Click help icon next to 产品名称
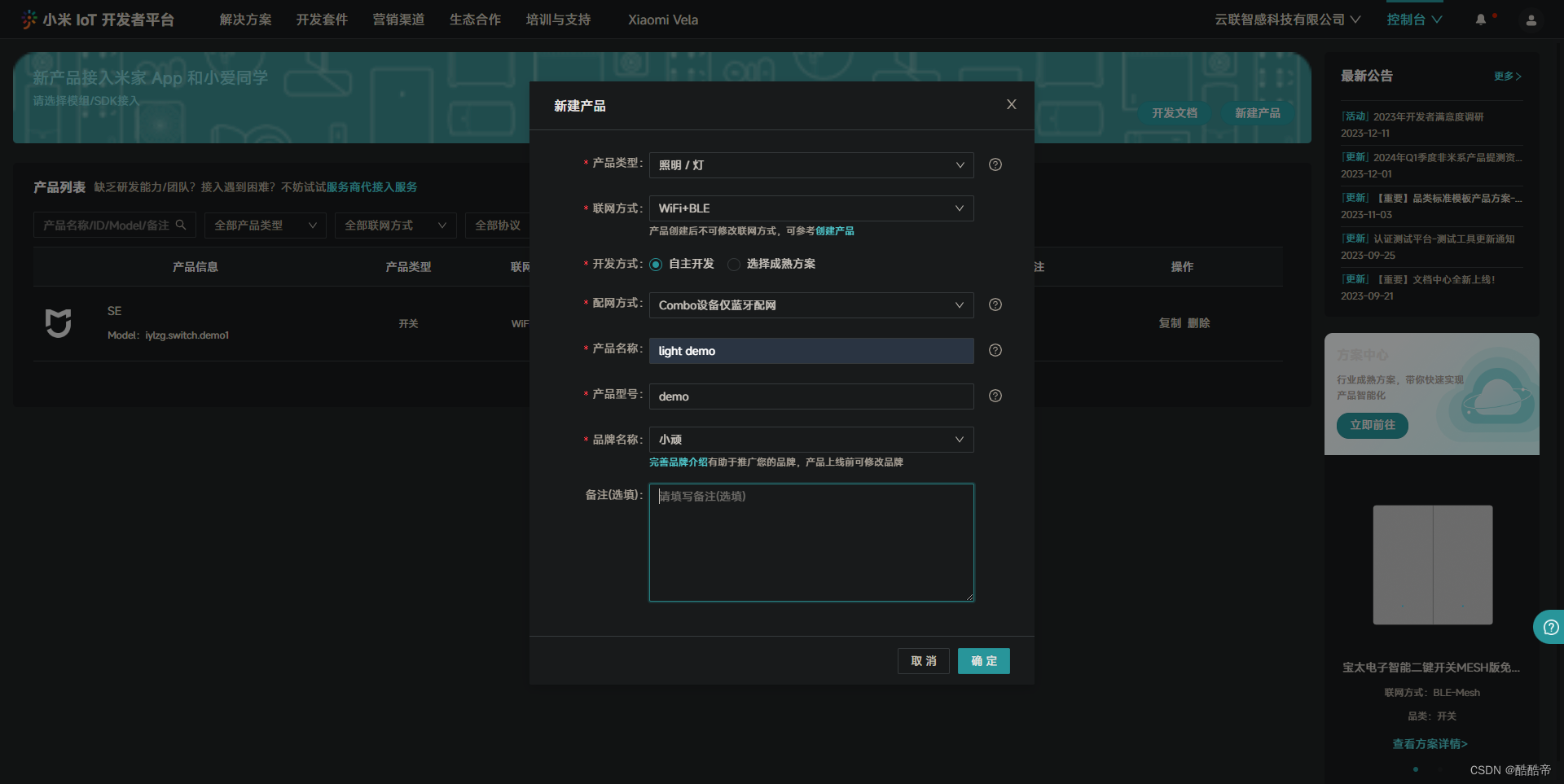 tap(995, 350)
